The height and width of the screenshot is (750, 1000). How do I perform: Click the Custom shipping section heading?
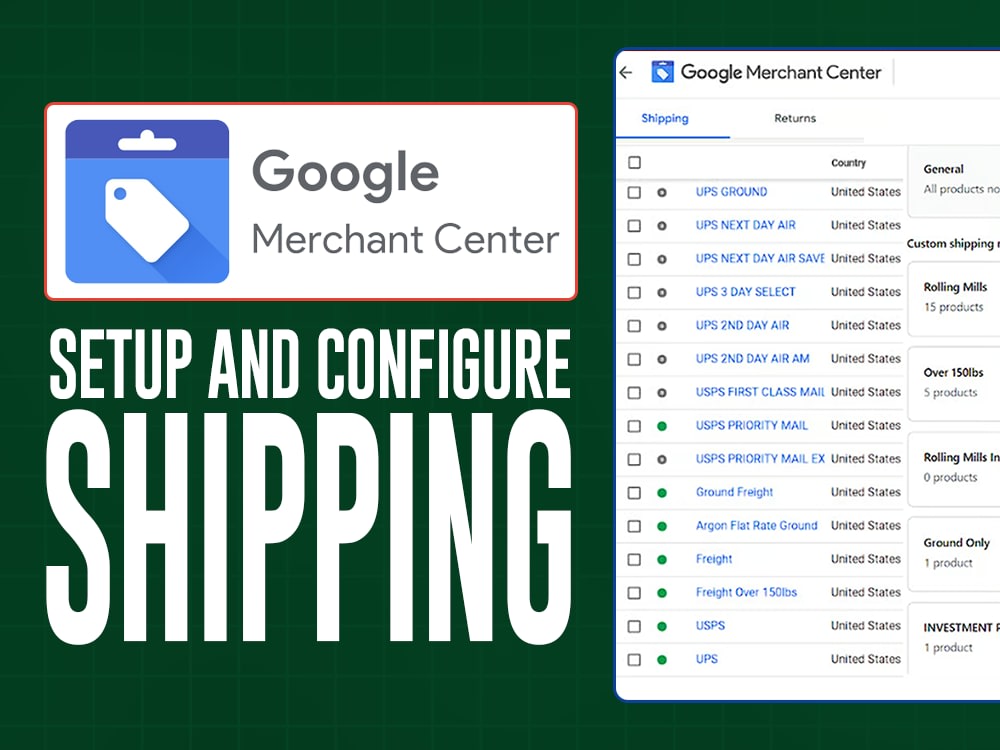pyautogui.click(x=953, y=243)
